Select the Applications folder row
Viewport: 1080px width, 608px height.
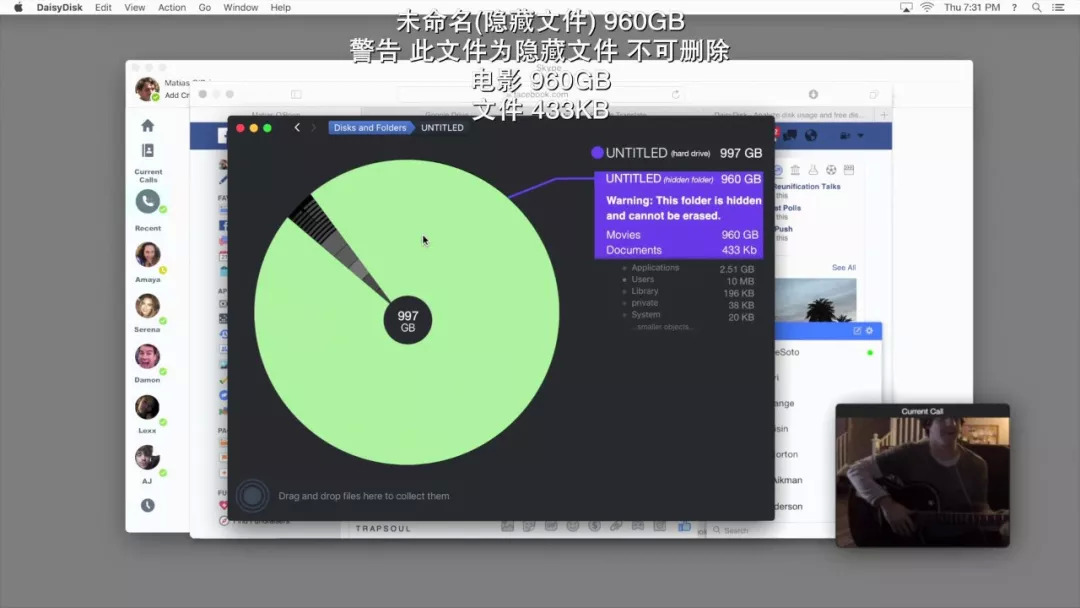click(687, 269)
